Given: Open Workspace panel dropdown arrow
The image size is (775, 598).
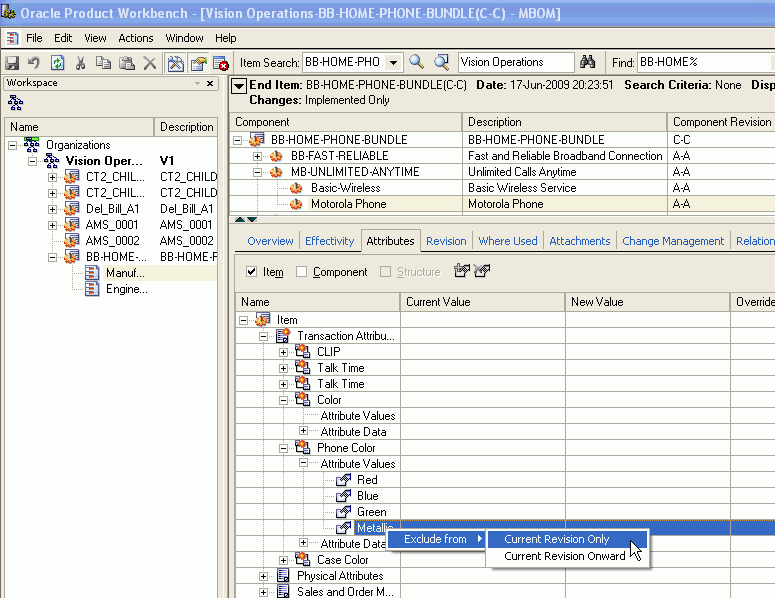Looking at the screenshot, I should coord(197,84).
